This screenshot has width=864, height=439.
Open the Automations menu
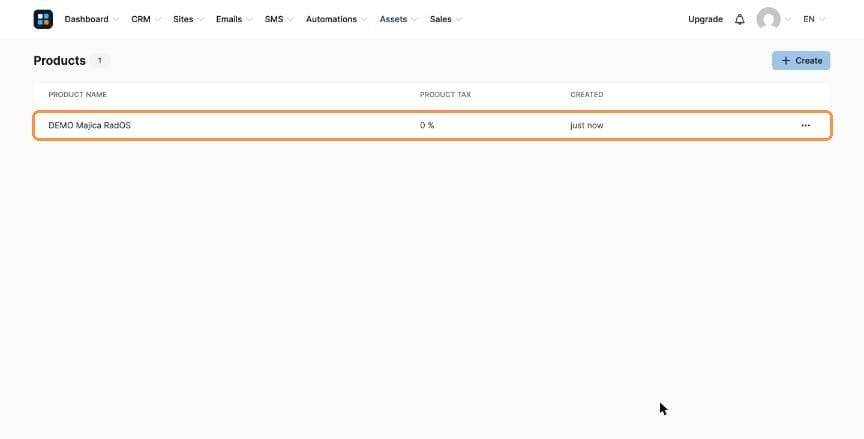tap(336, 19)
